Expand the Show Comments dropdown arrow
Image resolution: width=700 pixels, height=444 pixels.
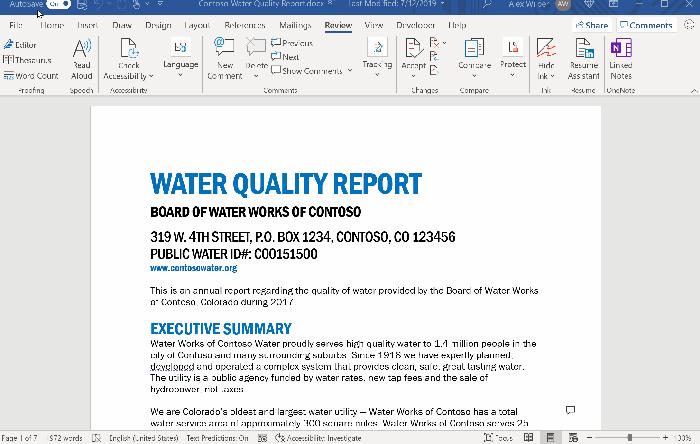coord(350,71)
